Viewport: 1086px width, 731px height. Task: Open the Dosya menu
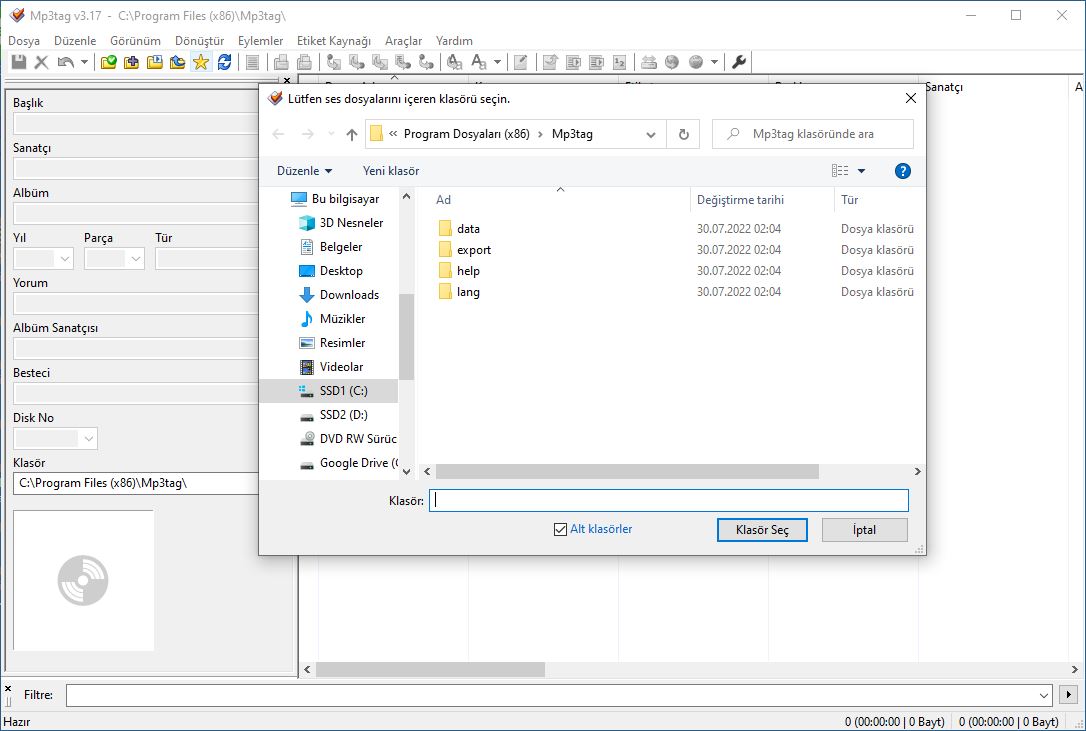coord(24,41)
